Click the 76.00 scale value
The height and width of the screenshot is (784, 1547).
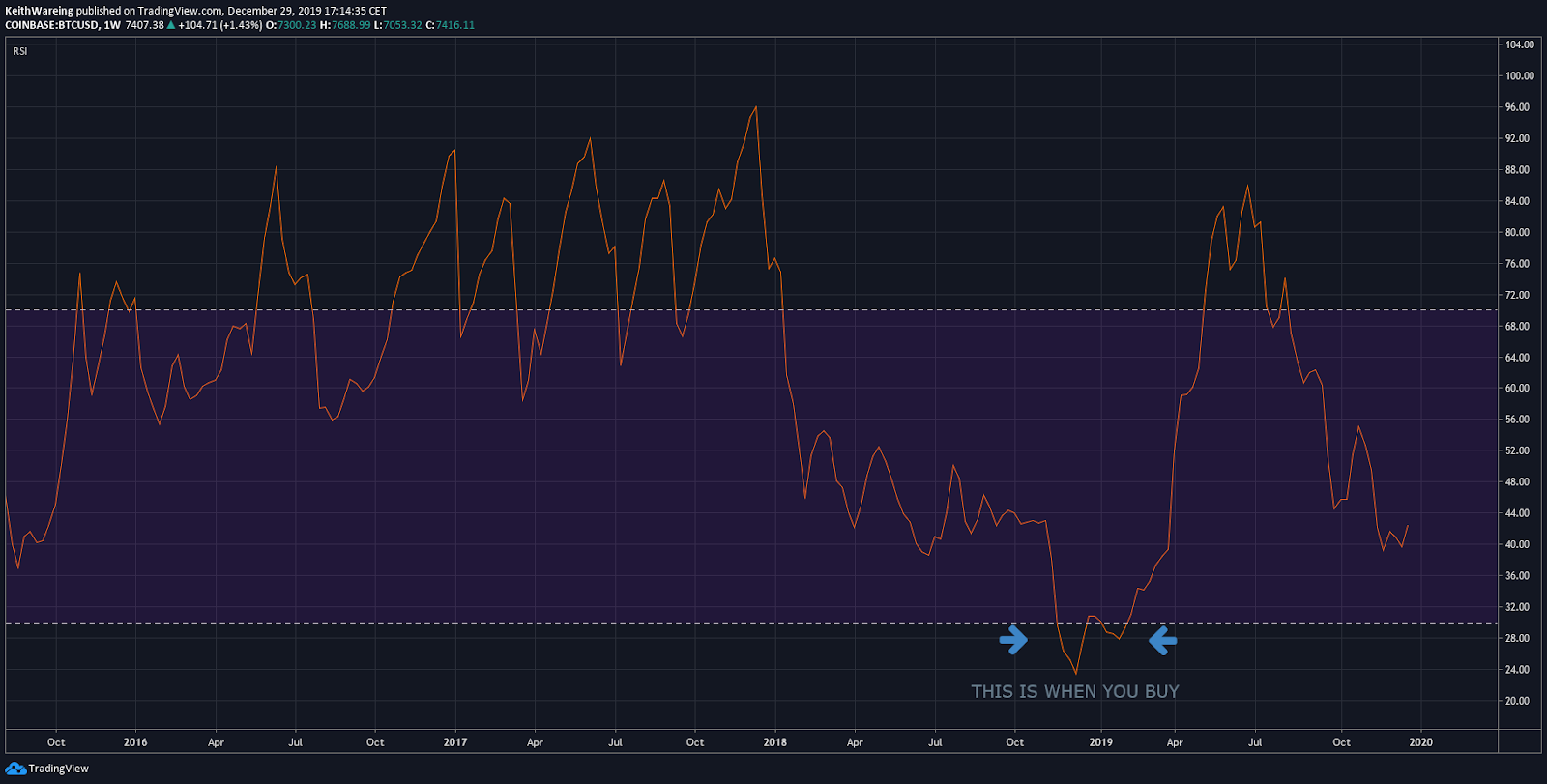tap(1517, 264)
